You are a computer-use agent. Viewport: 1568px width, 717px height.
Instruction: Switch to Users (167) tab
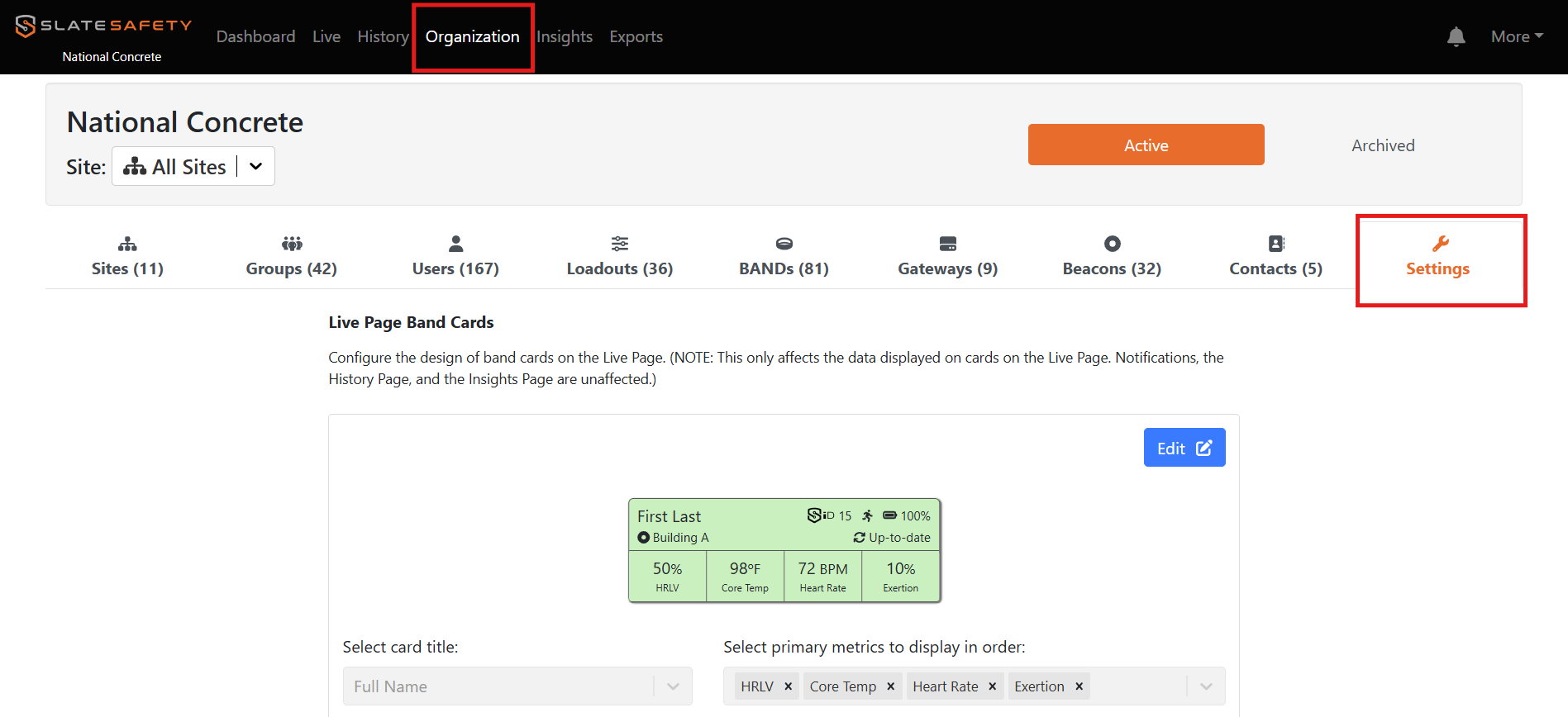point(455,256)
